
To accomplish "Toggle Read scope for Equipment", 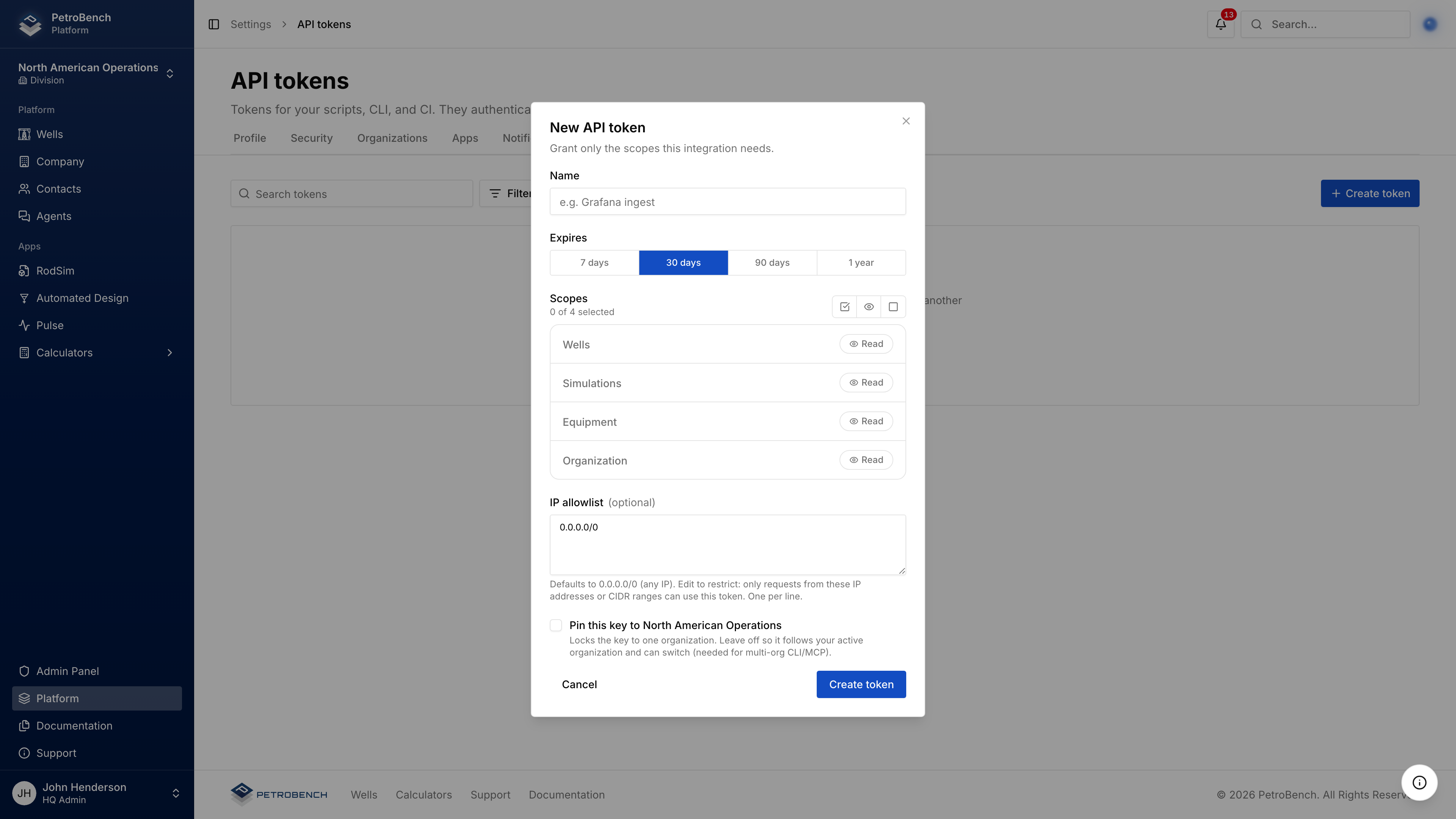I will 866,421.
